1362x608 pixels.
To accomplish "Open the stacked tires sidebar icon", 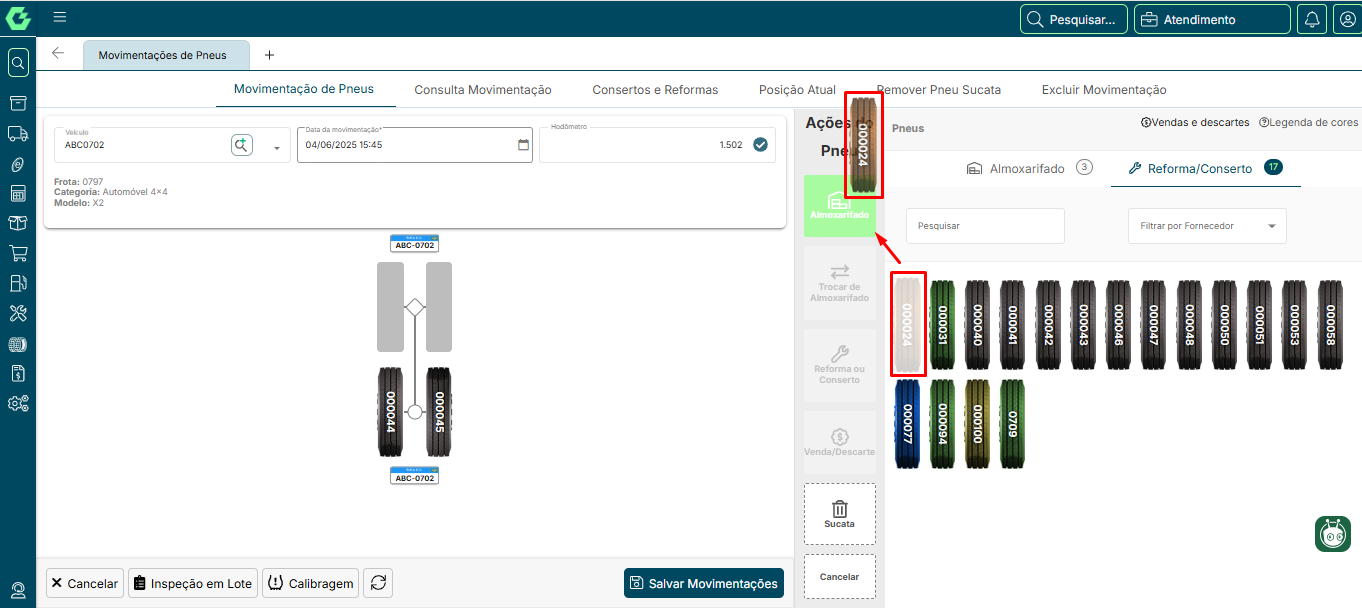I will [18, 344].
